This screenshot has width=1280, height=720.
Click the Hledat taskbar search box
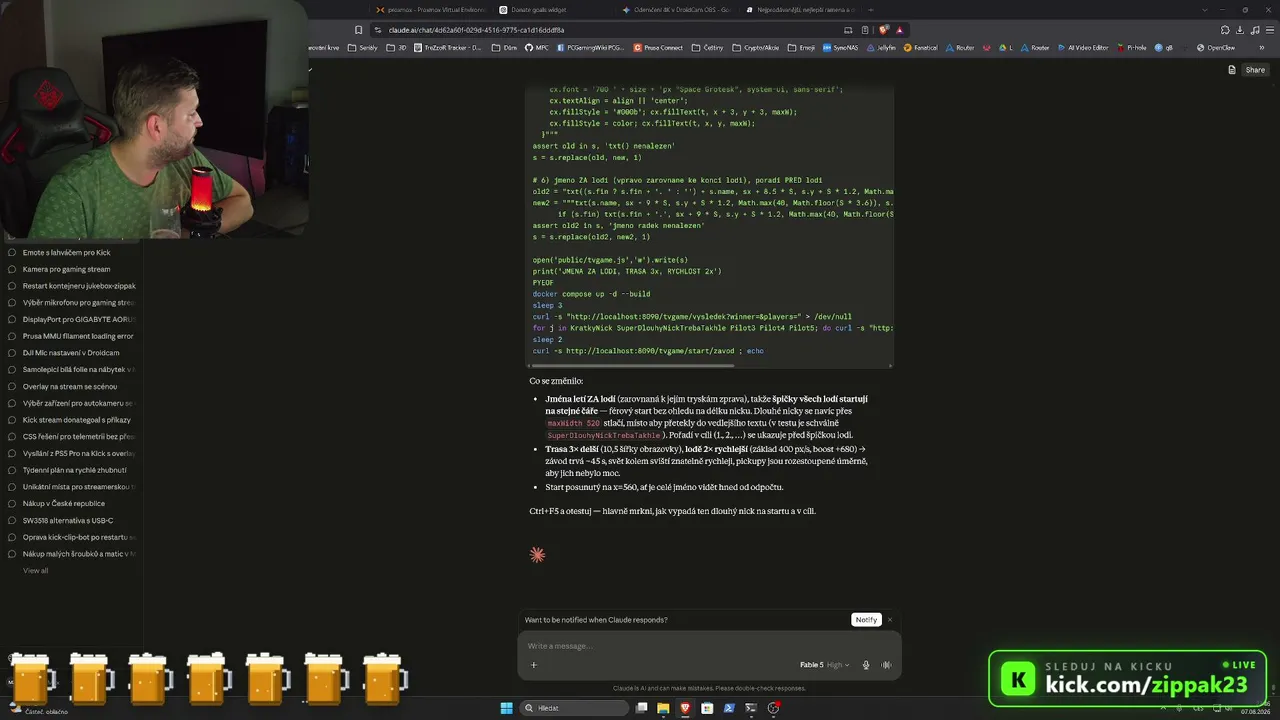click(575, 708)
